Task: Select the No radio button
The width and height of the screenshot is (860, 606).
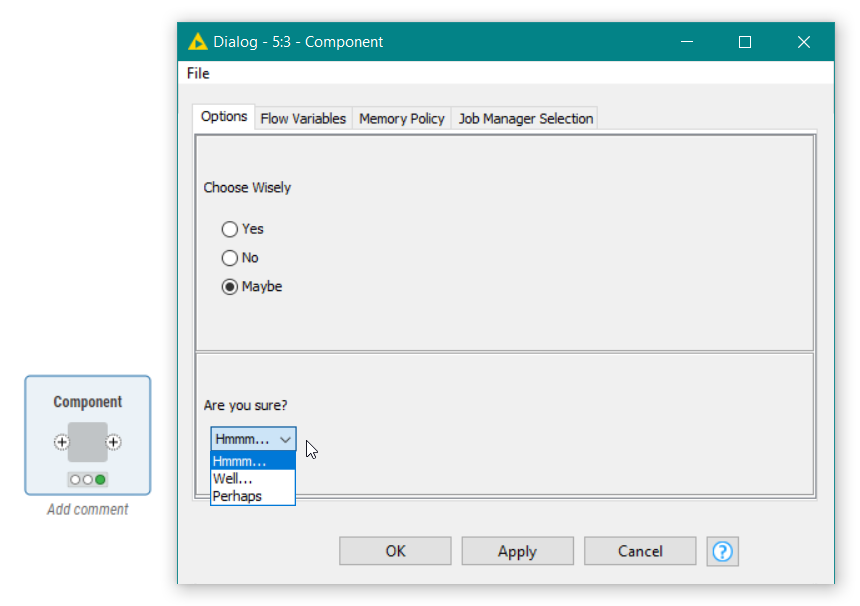Action: click(230, 258)
